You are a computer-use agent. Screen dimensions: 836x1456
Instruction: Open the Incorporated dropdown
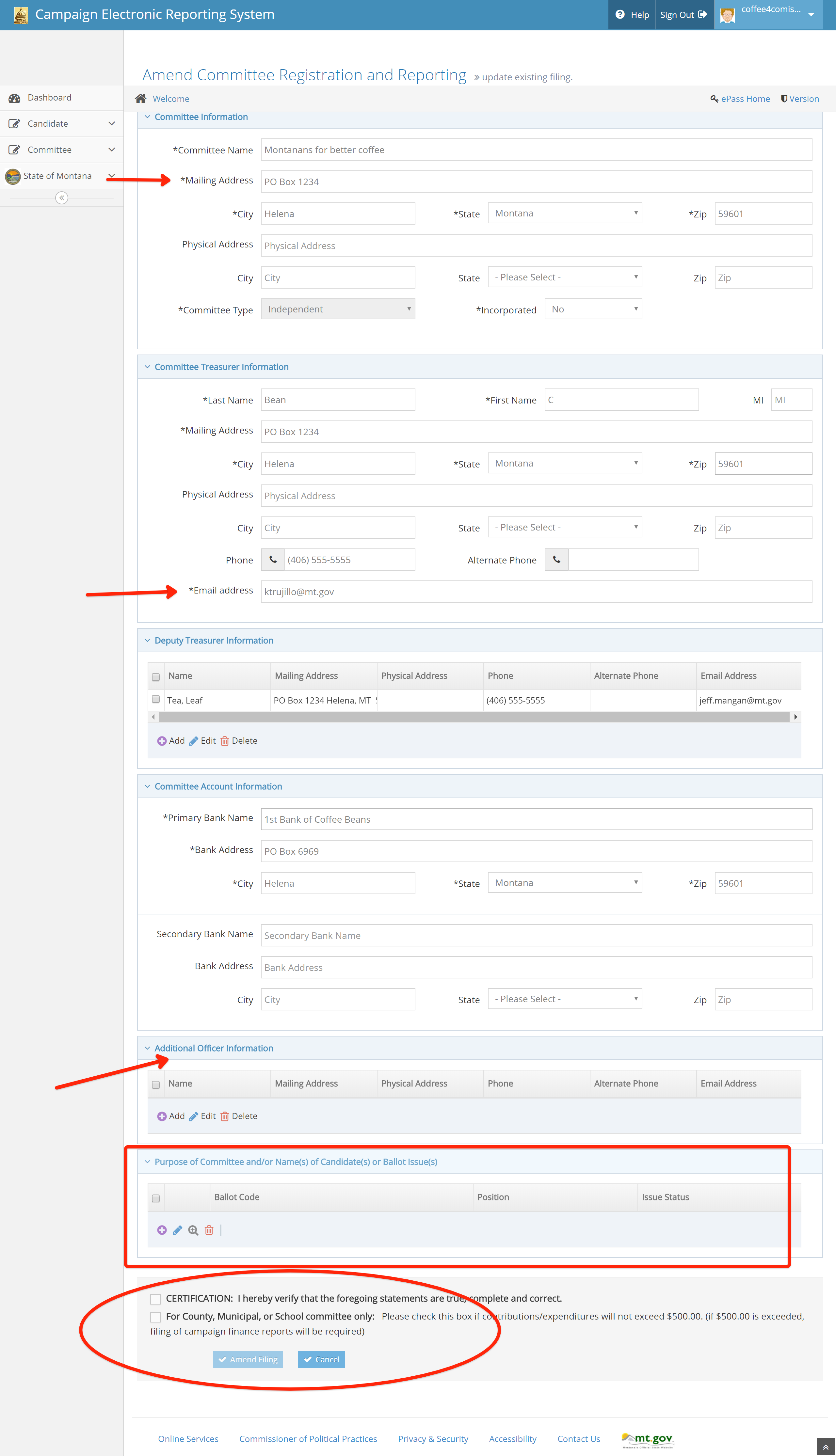[x=593, y=309]
